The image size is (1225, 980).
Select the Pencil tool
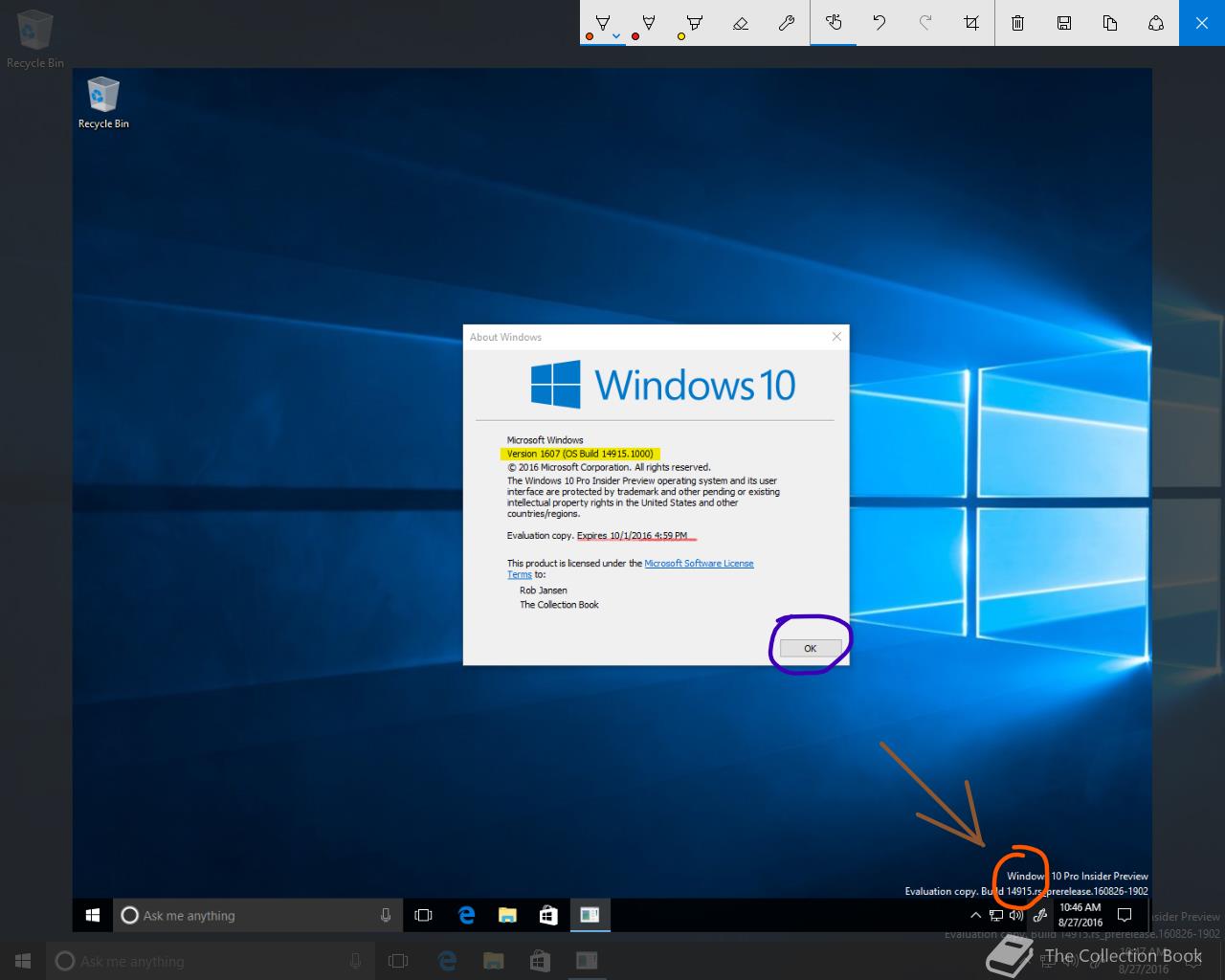point(649,23)
